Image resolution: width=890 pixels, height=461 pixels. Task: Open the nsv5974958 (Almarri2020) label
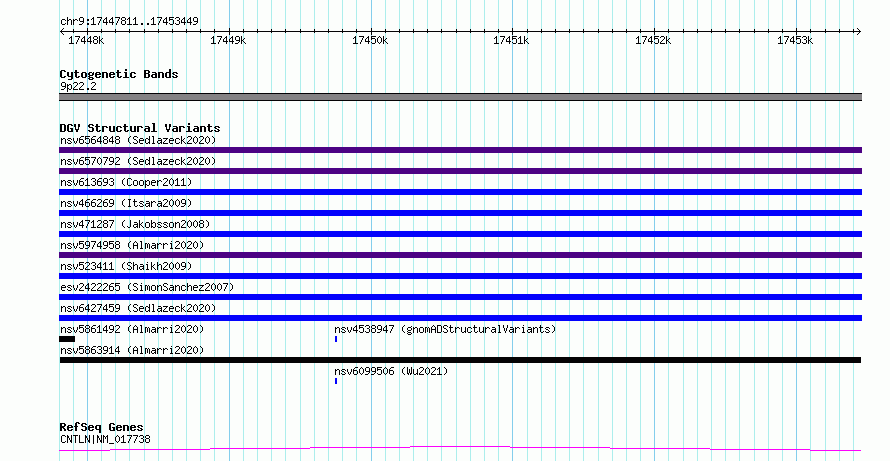132,245
